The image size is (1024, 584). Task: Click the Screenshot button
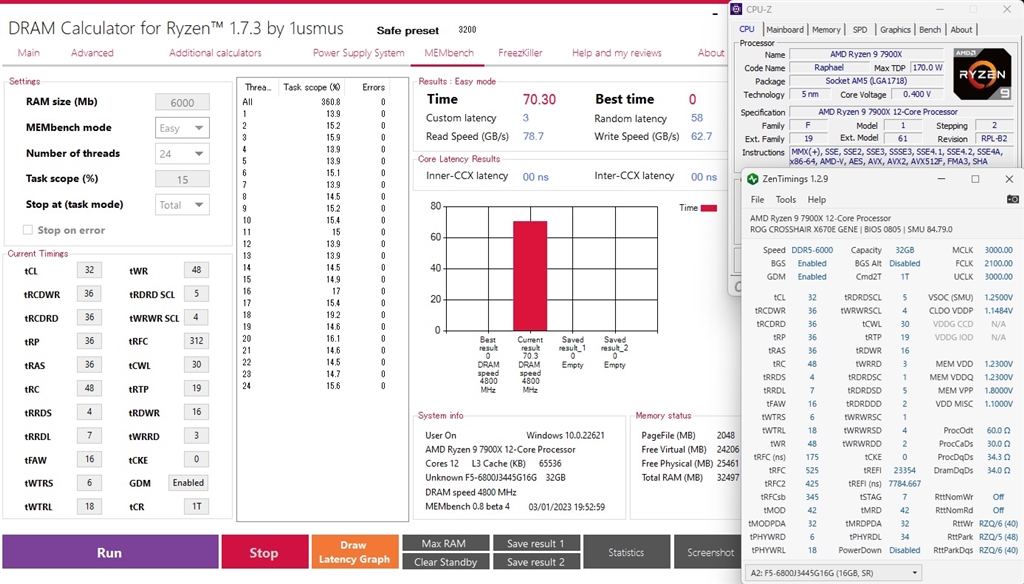(x=710, y=552)
